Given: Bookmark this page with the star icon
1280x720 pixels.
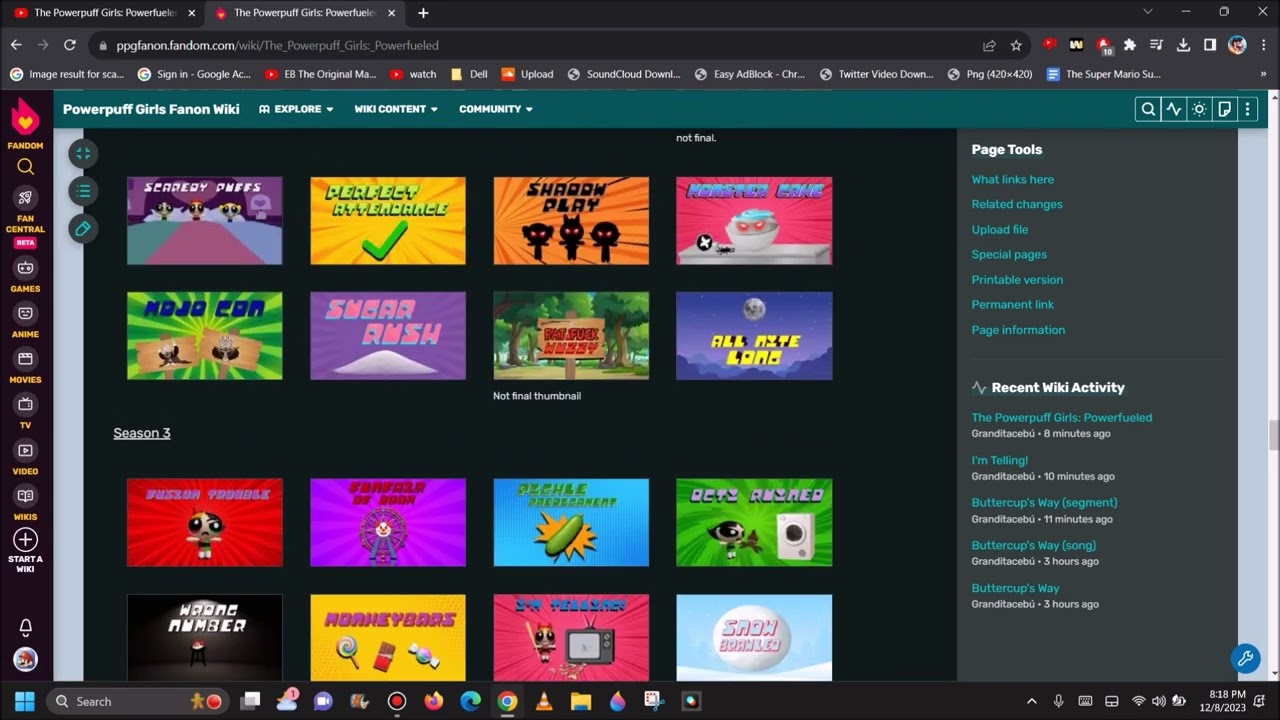Looking at the screenshot, I should point(1016,45).
